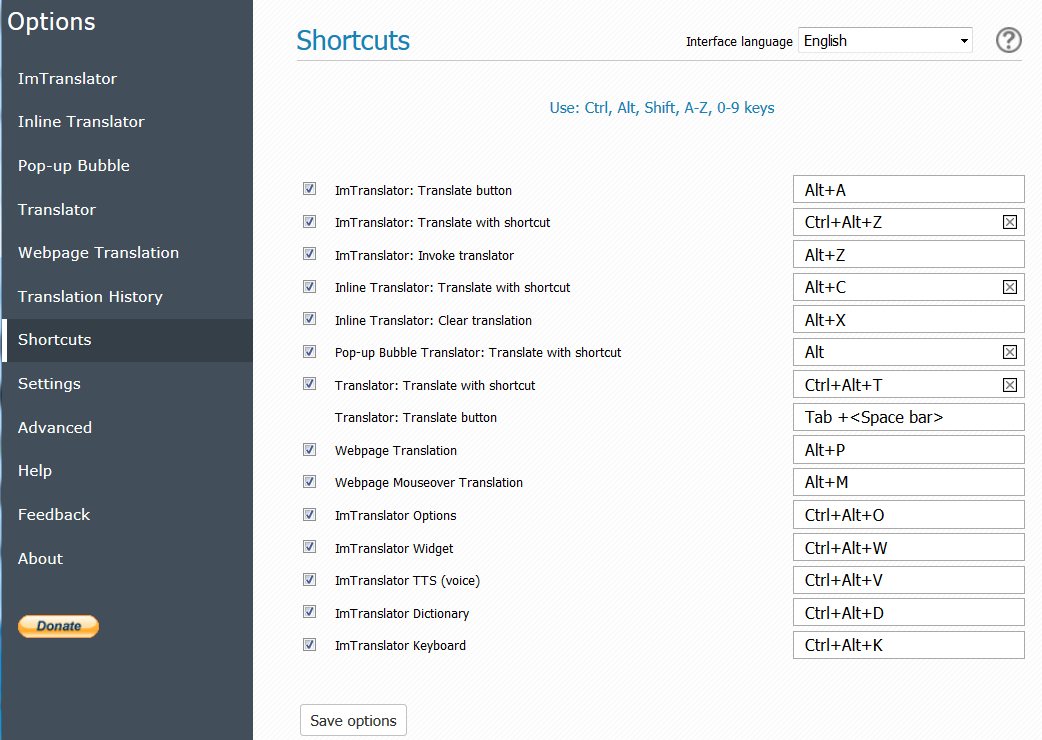
Task: Clear the Alt+C shortcut with X icon
Action: tap(1009, 287)
